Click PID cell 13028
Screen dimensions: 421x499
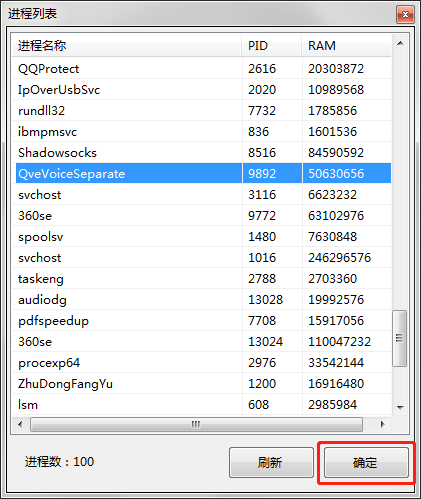pos(265,300)
